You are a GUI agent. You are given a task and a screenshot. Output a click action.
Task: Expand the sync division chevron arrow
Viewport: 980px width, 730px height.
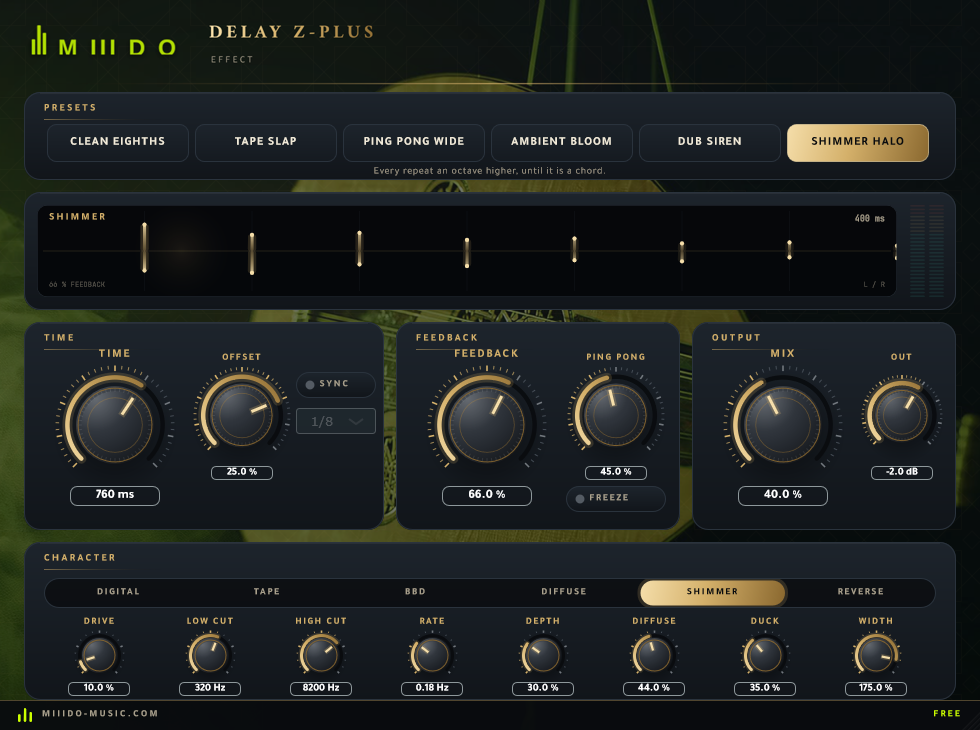pyautogui.click(x=356, y=422)
